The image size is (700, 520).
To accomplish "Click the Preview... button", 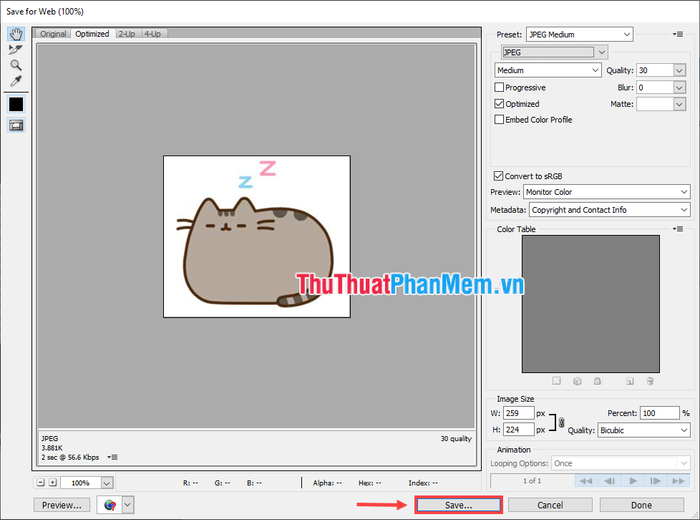I will coord(62,505).
